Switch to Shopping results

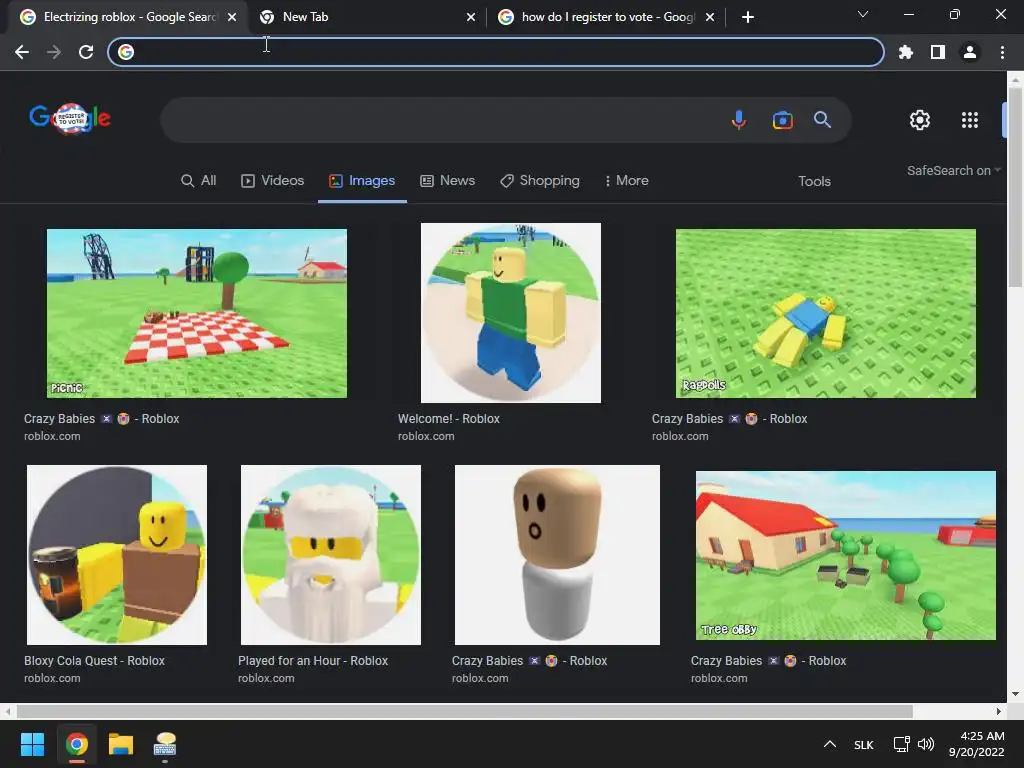tap(539, 181)
